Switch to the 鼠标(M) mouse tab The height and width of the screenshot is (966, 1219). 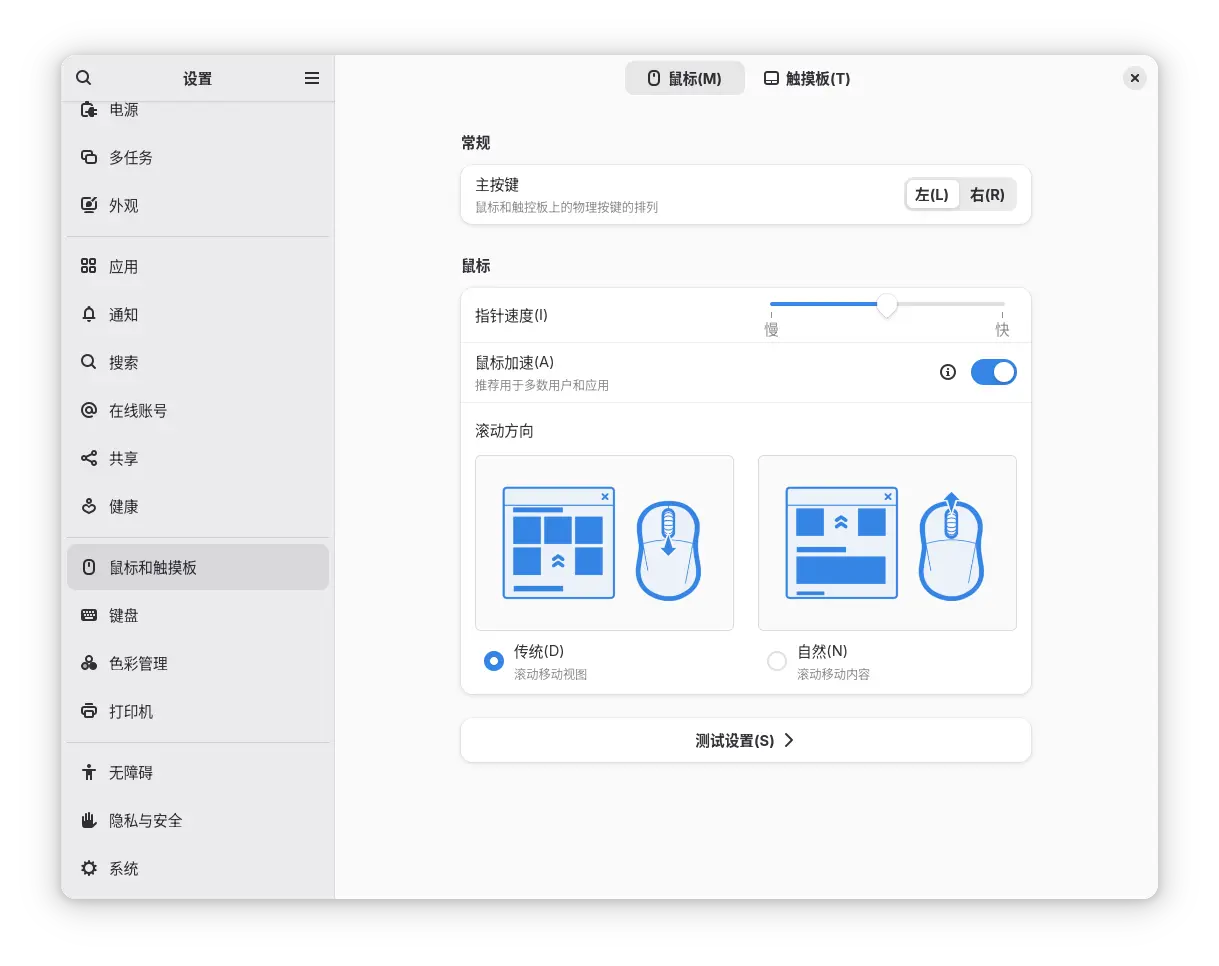click(685, 78)
